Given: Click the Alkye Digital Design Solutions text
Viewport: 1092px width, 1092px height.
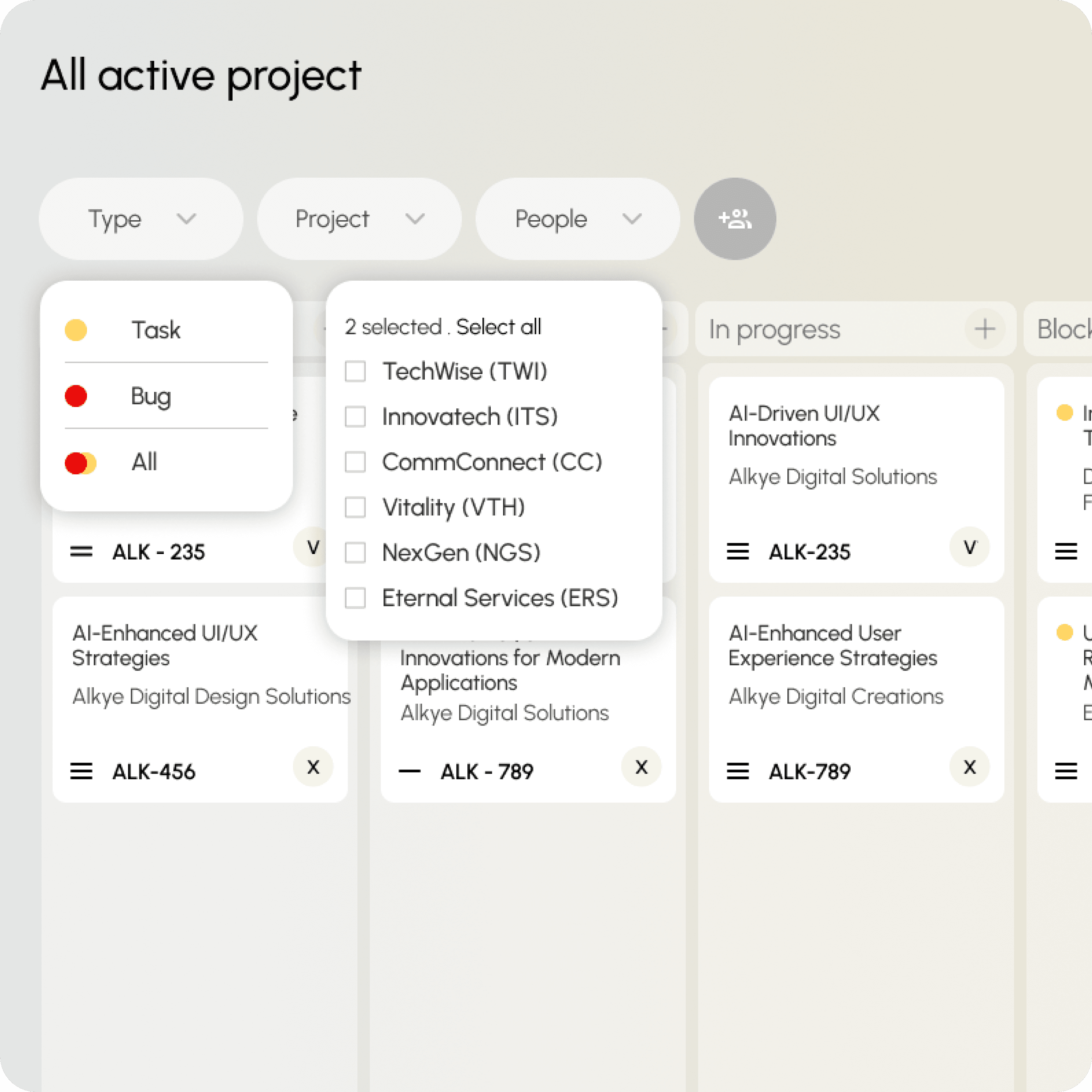Looking at the screenshot, I should tap(211, 696).
